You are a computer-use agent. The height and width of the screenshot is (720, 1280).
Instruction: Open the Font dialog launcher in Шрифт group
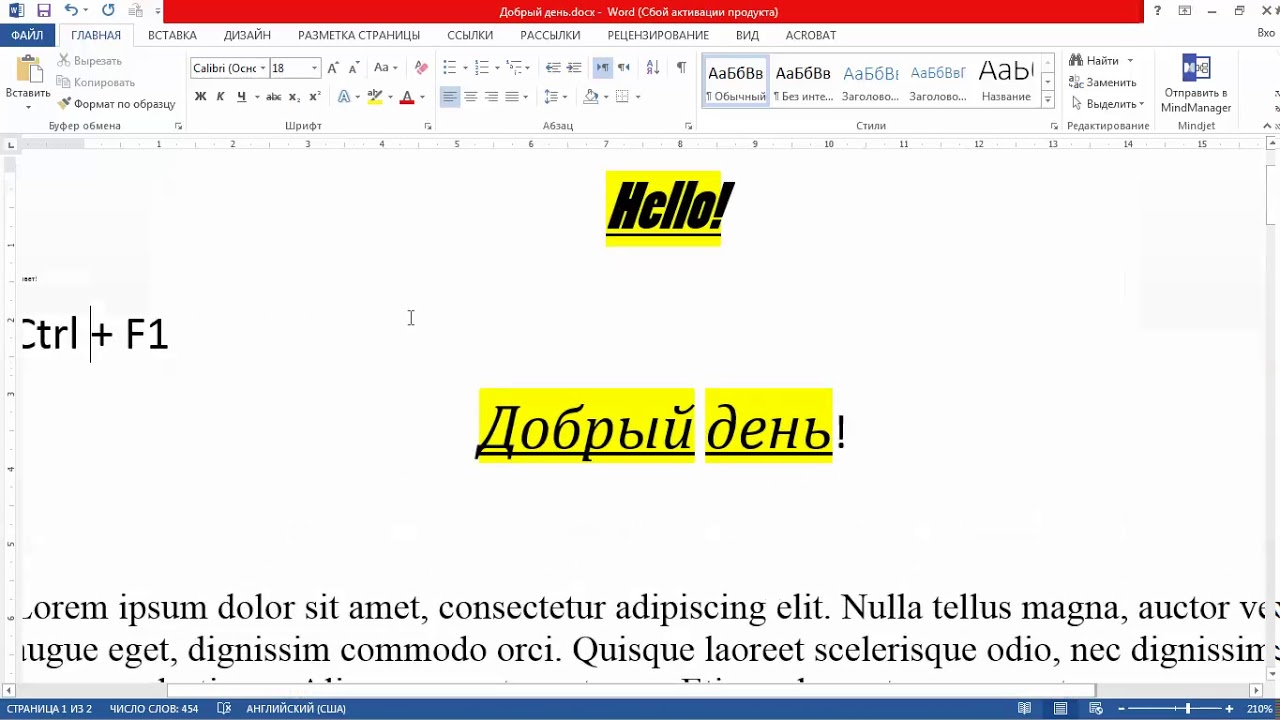[428, 126]
